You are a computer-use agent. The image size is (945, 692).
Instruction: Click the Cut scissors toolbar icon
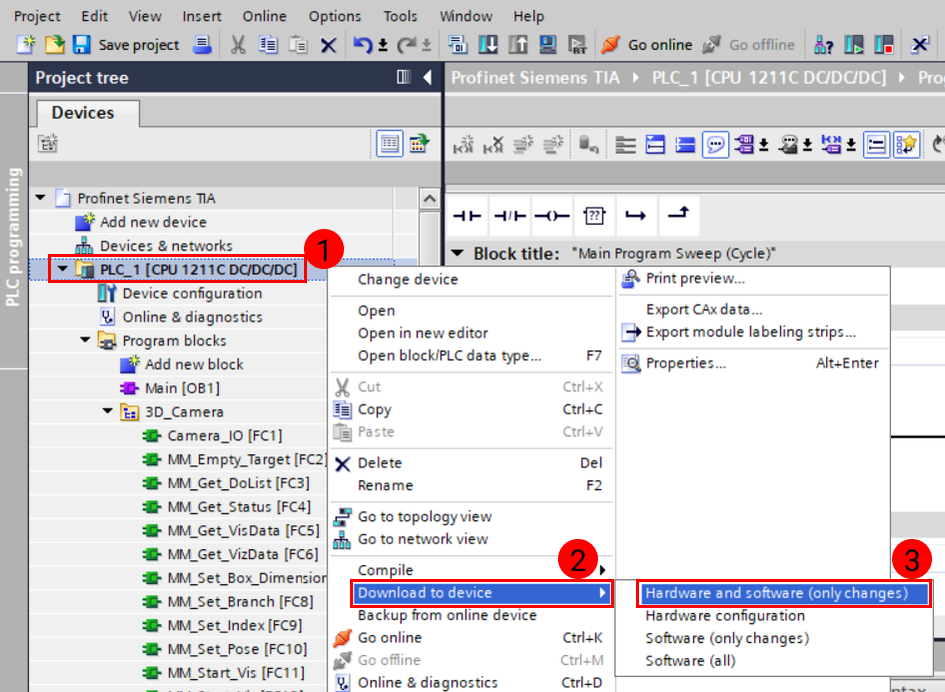[238, 45]
